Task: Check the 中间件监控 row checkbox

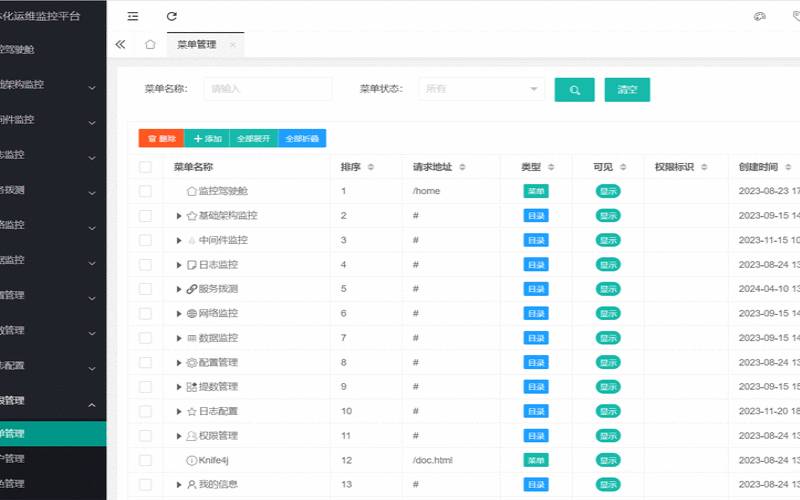Action: [x=145, y=240]
